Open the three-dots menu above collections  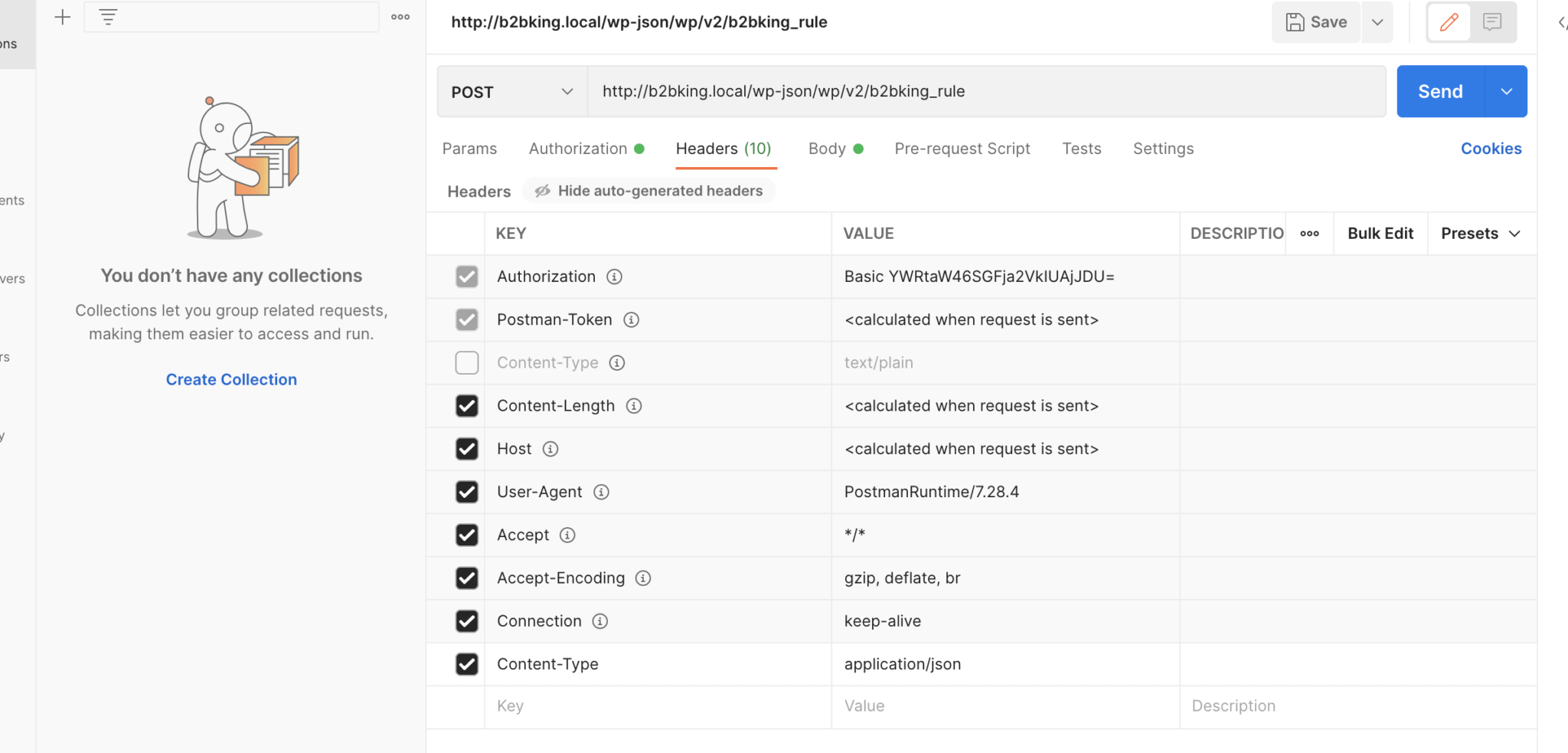(x=400, y=17)
